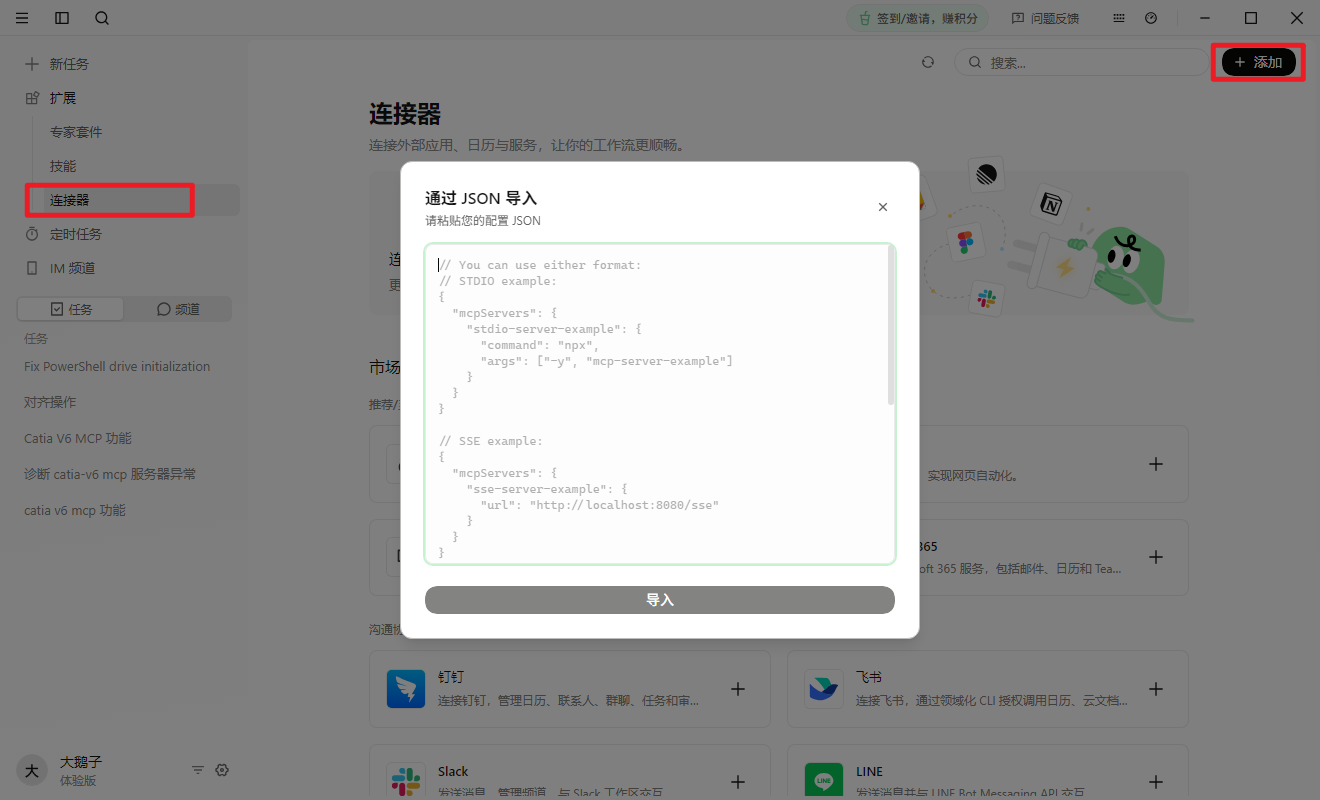Viewport: 1320px width, 800px height.
Task: Click the LINE card title
Action: tap(869, 771)
